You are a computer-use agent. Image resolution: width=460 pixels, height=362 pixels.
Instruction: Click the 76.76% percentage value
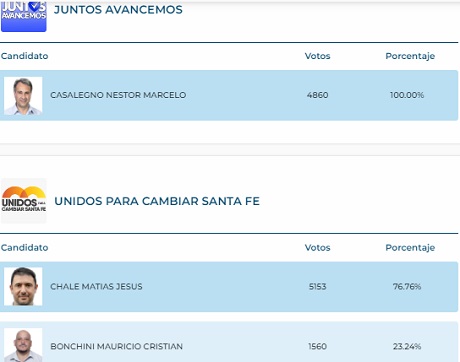[x=407, y=286]
